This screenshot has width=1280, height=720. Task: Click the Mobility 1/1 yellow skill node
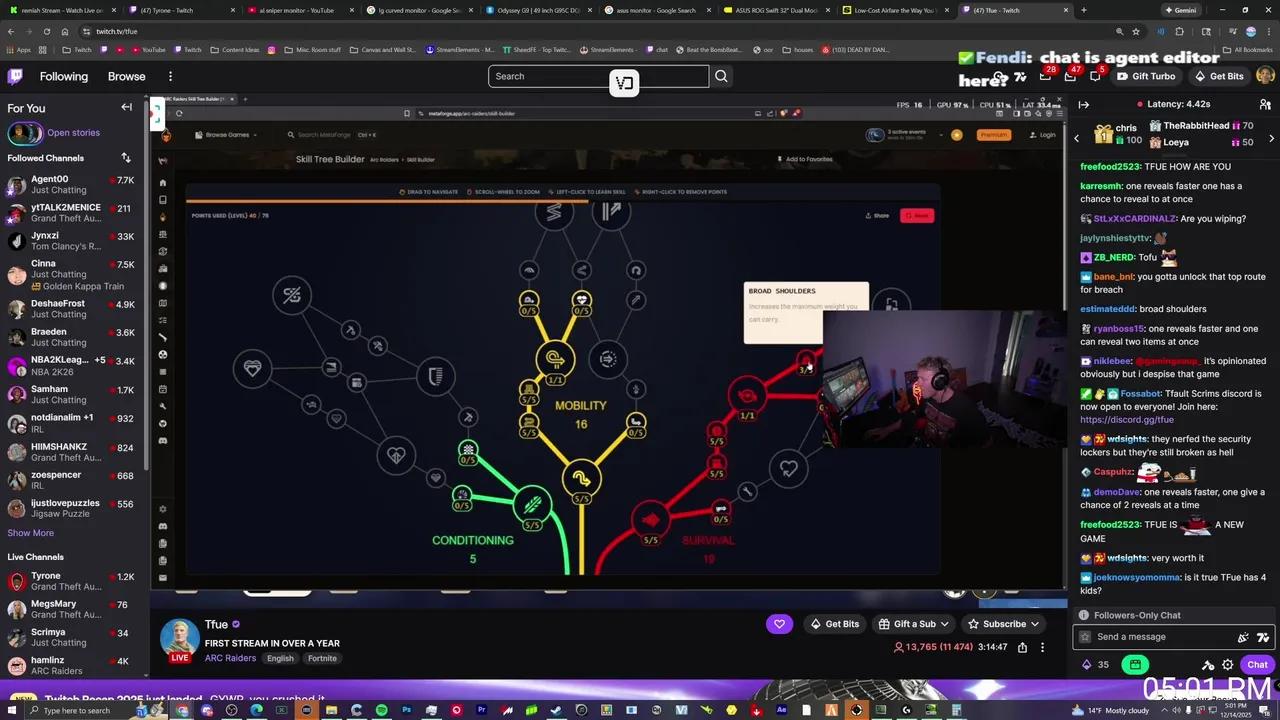[555, 362]
